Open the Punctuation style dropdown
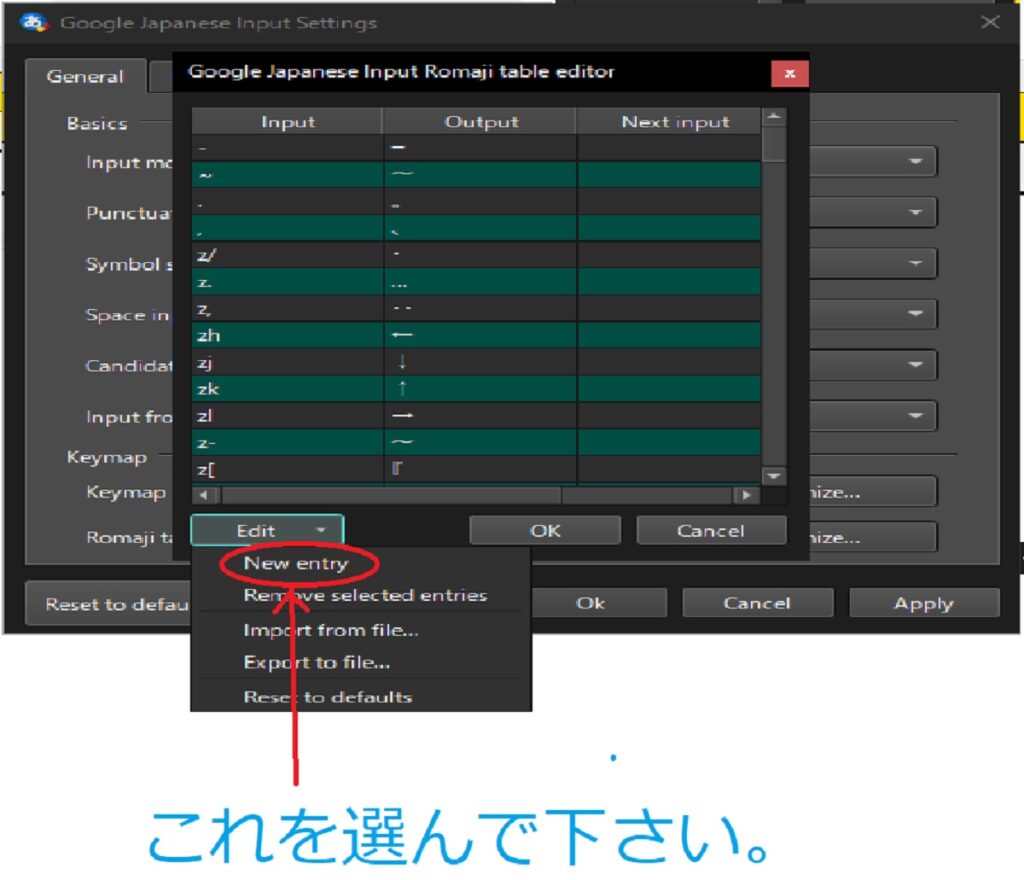Viewport: 1024px width, 880px height. pos(874,212)
